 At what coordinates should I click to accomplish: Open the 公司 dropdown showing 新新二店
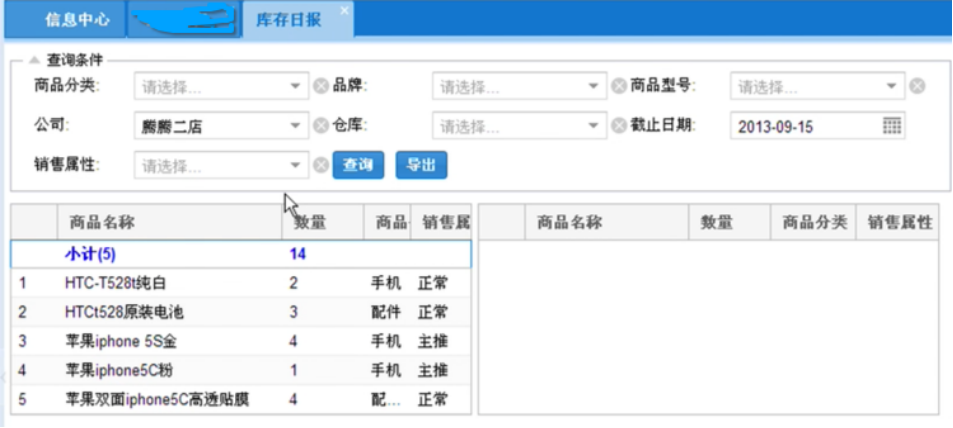coord(295,126)
